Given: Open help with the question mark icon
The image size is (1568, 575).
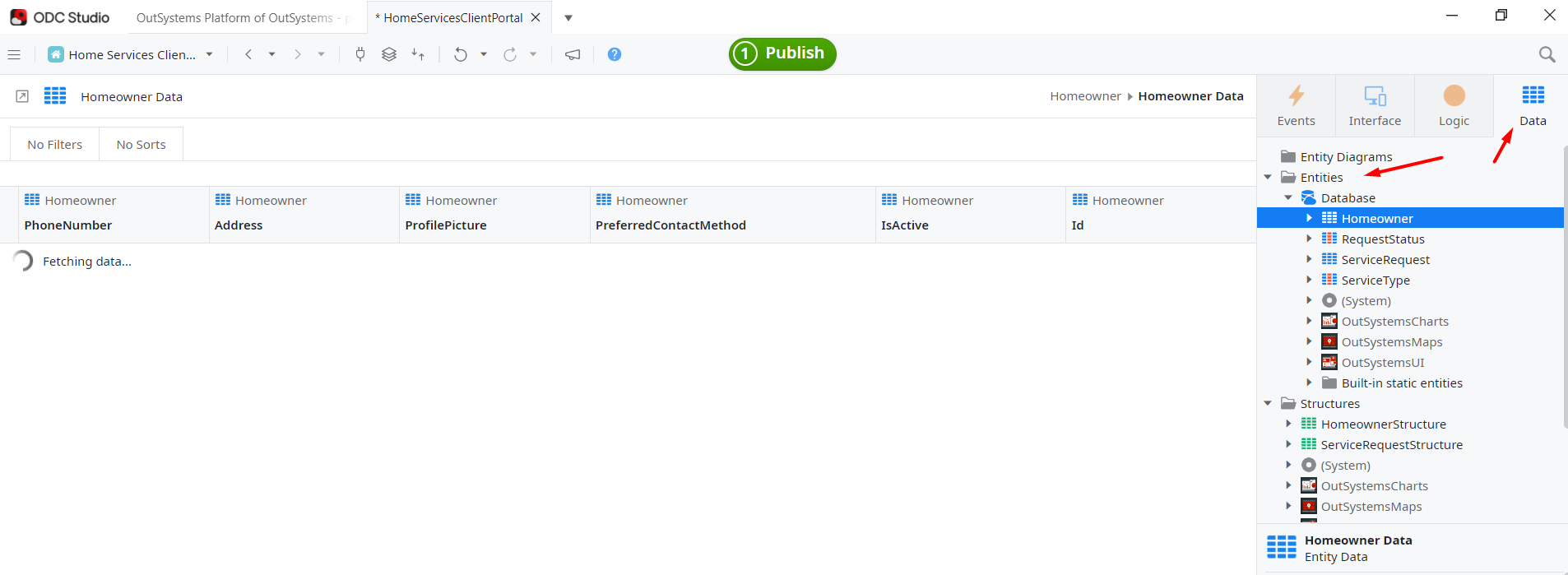Looking at the screenshot, I should [x=615, y=54].
